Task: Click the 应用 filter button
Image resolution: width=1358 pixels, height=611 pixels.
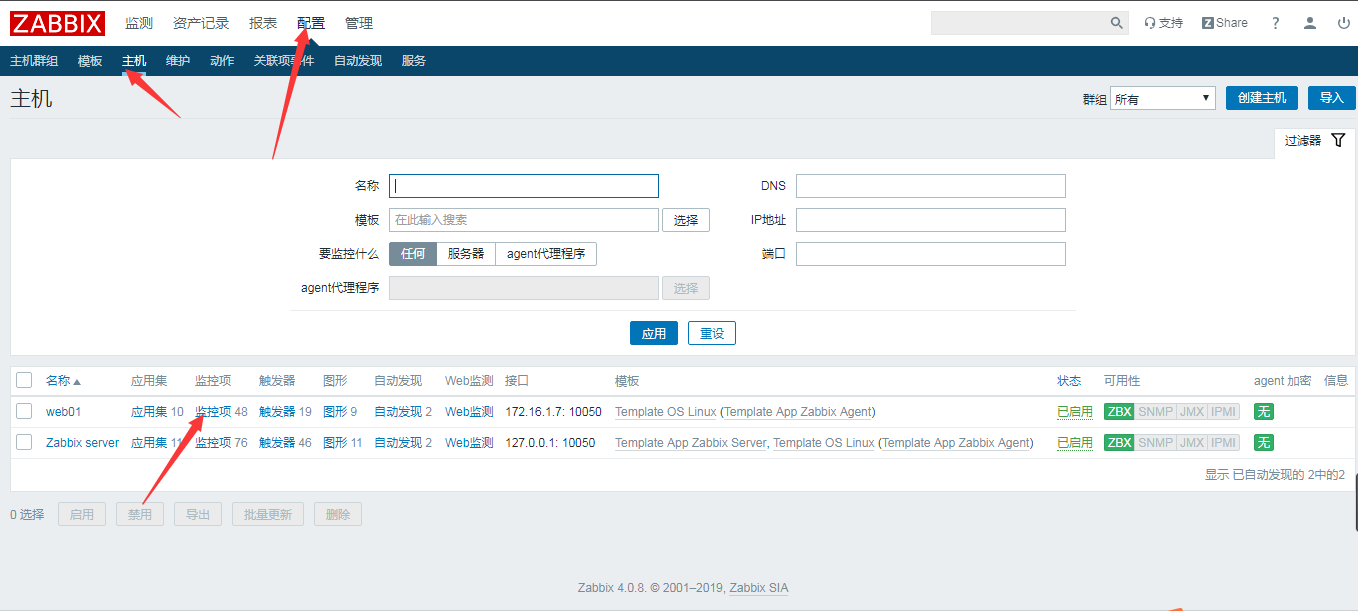Action: (654, 333)
